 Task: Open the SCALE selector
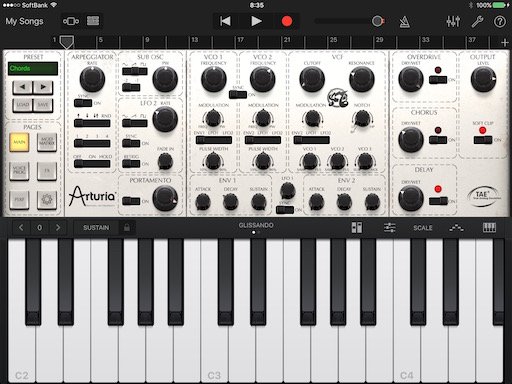(x=423, y=228)
